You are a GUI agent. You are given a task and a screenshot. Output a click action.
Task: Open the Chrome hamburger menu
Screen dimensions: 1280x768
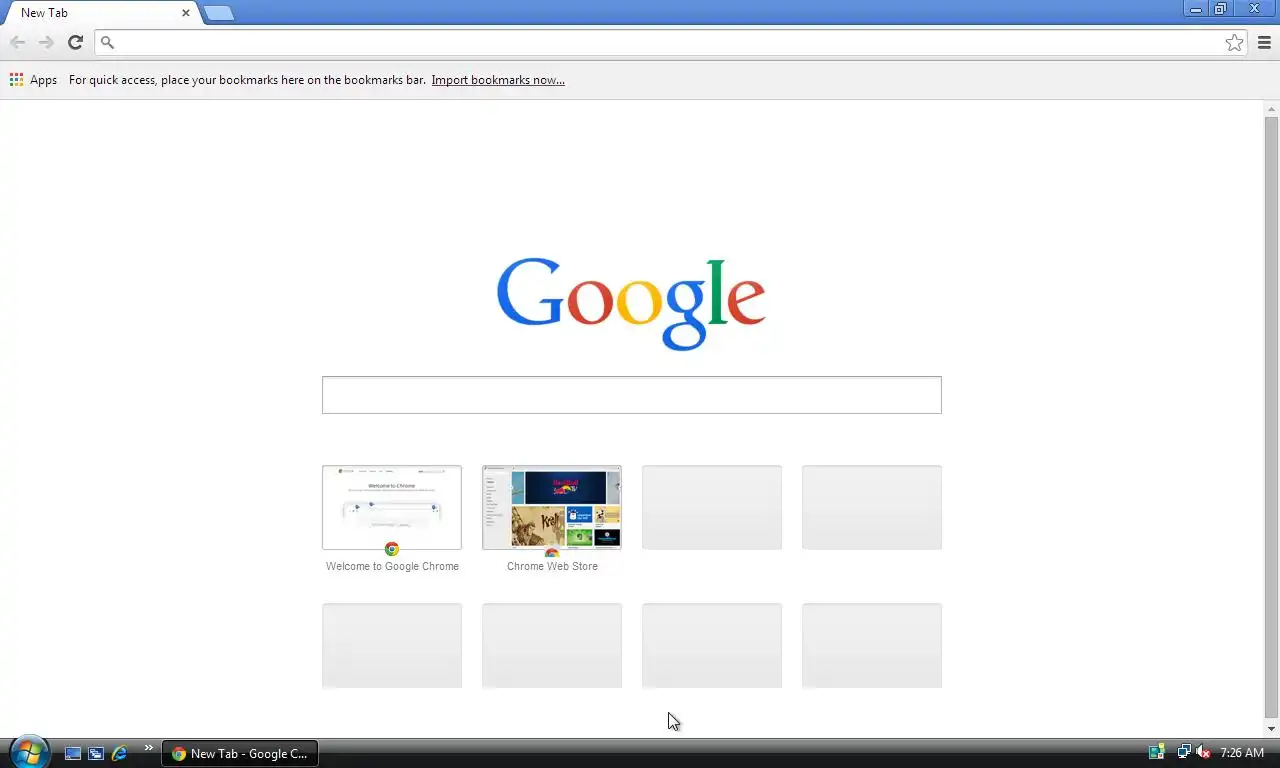1265,42
